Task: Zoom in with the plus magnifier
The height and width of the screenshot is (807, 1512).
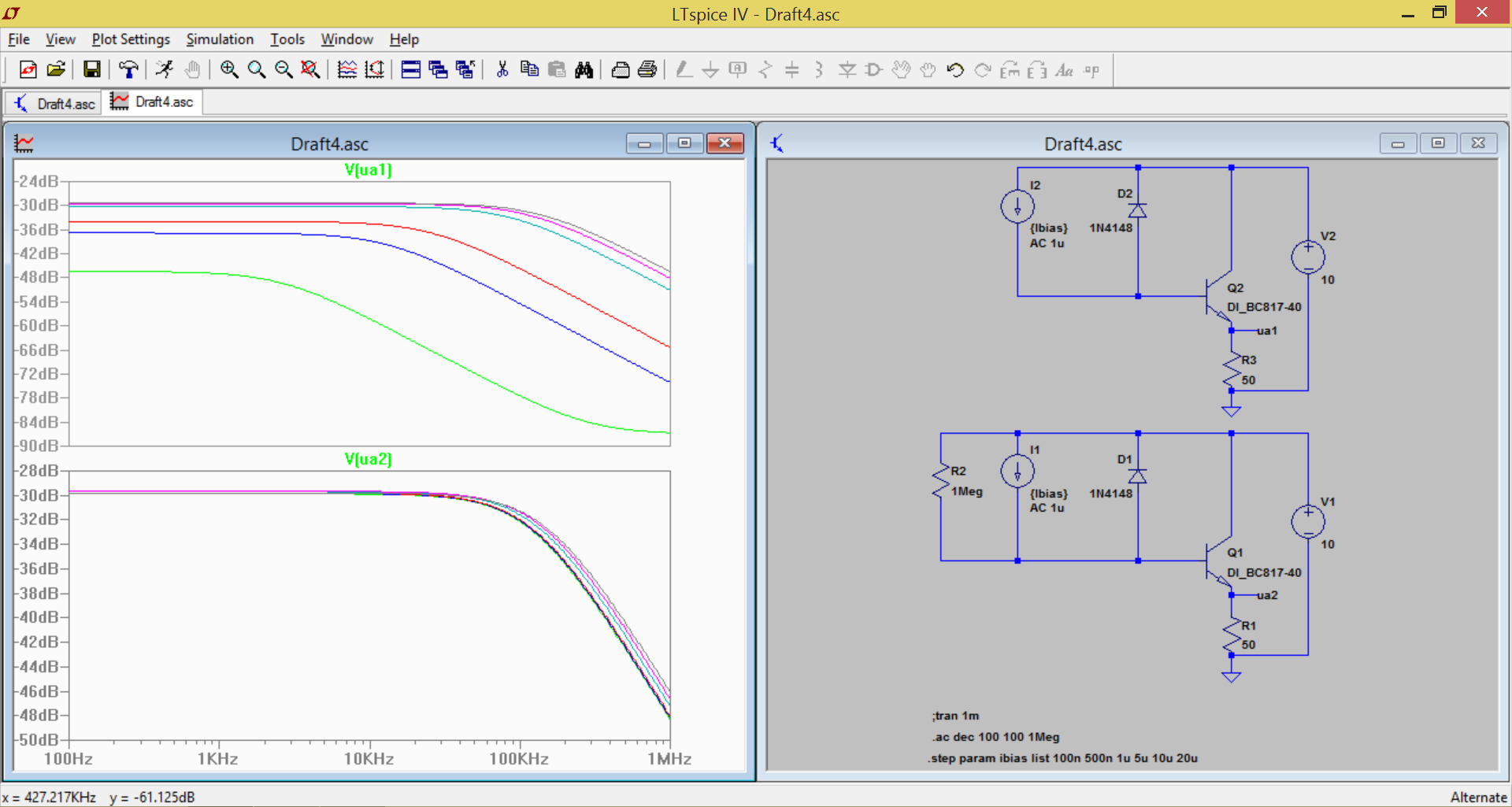Action: 229,70
